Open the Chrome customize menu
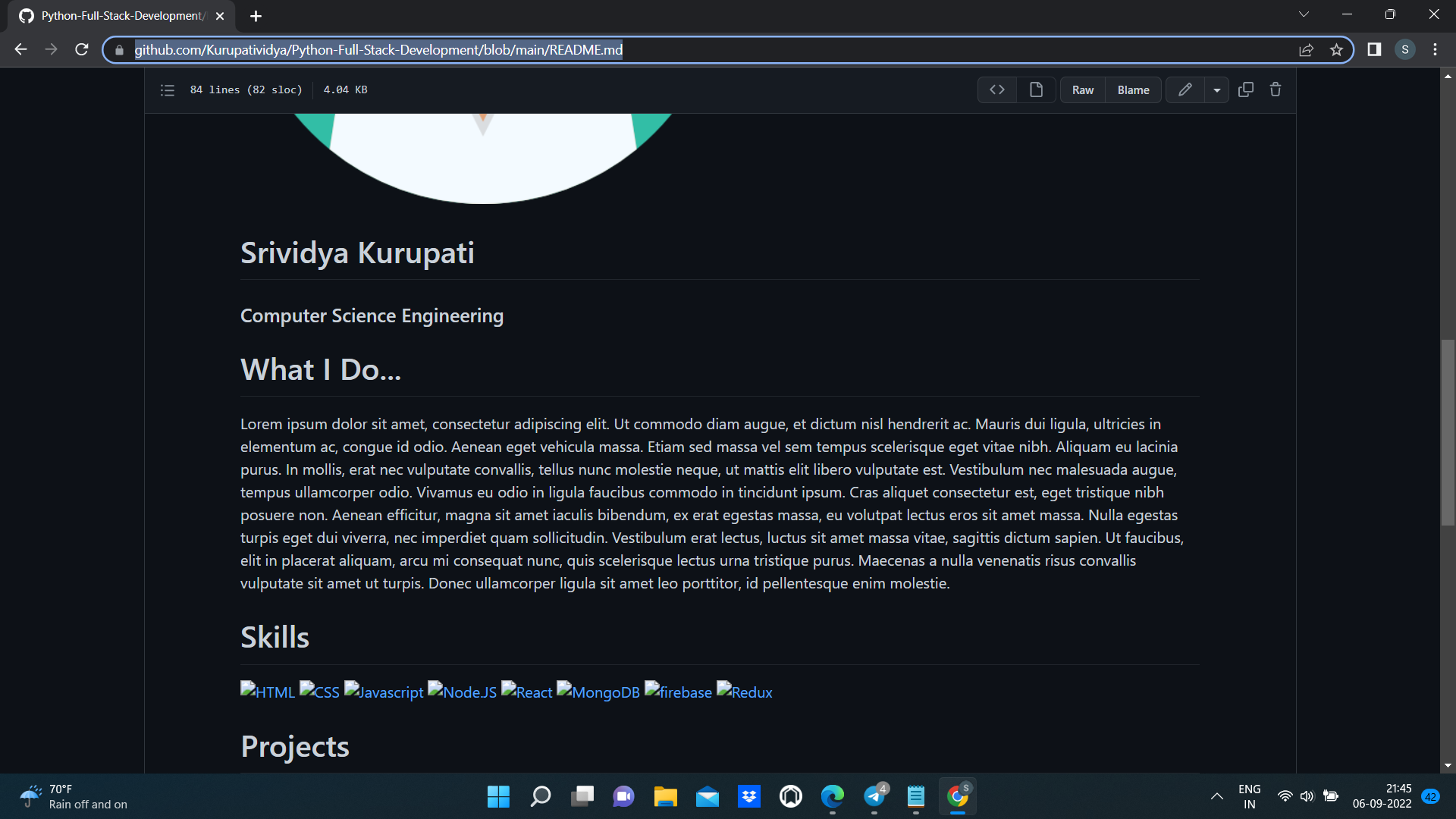1456x819 pixels. point(1435,49)
